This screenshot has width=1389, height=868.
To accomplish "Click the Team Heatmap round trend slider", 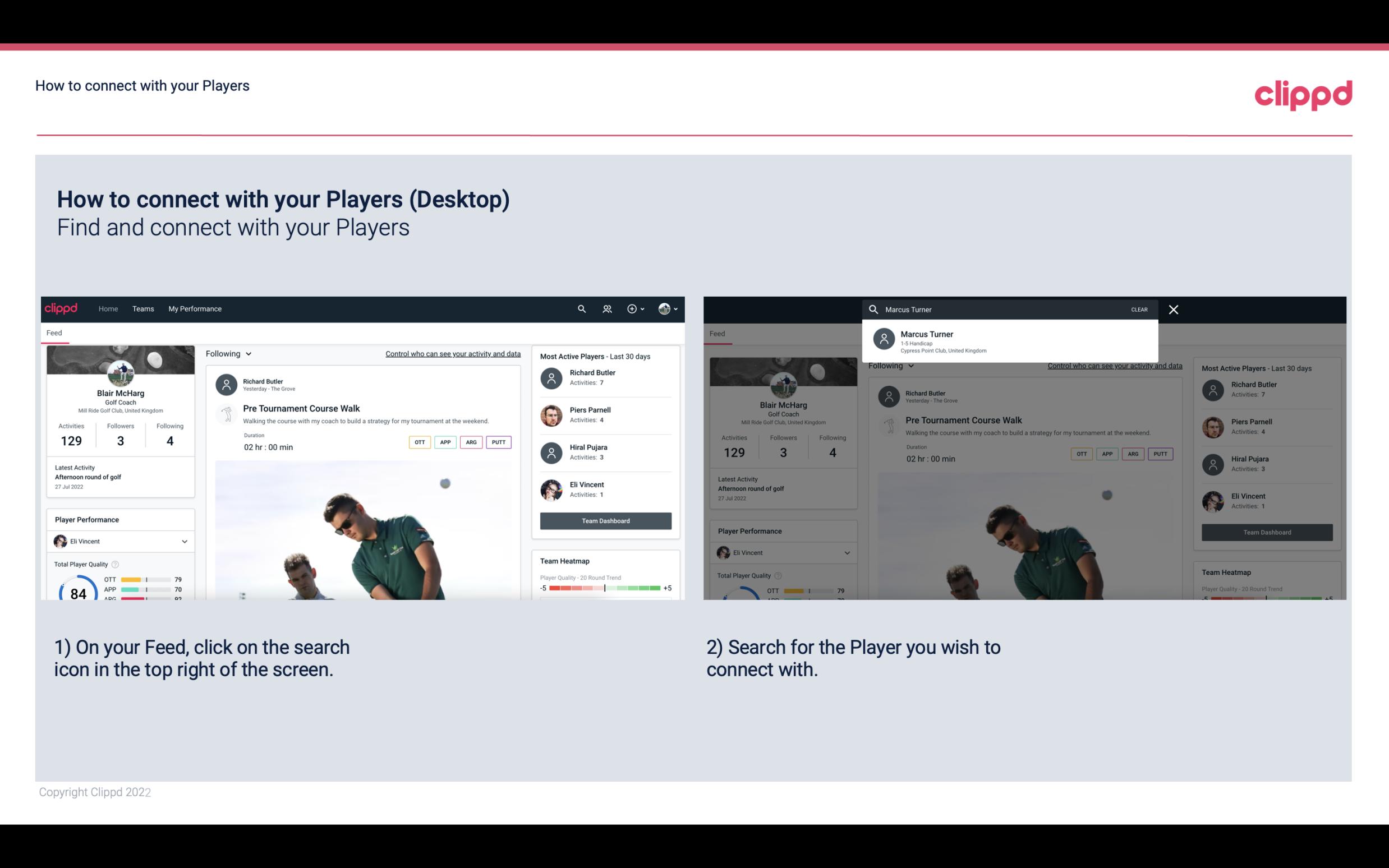I will 604,588.
